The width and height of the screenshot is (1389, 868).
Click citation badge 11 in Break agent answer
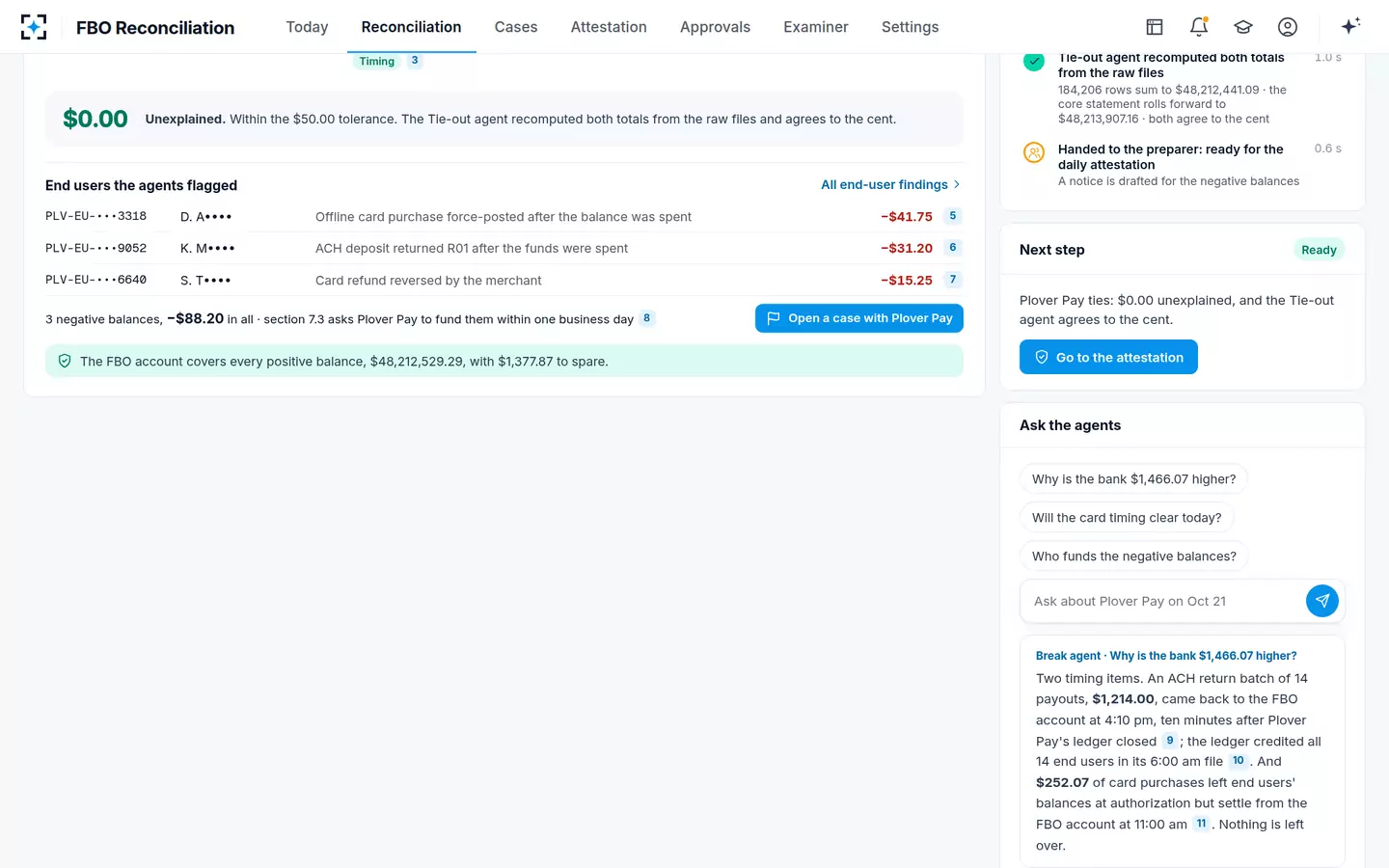[x=1201, y=824]
